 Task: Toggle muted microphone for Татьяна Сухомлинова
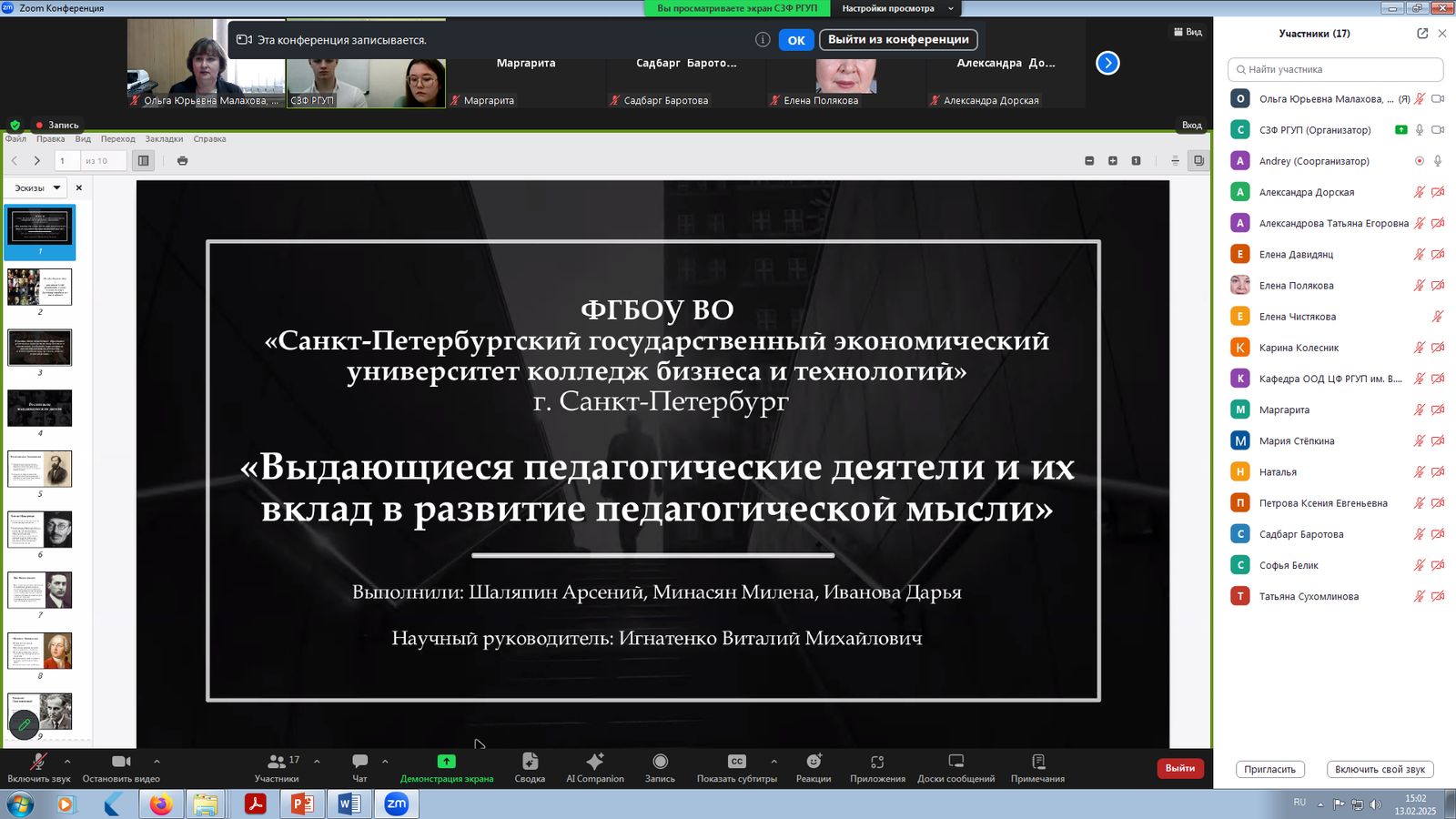pos(1419,597)
